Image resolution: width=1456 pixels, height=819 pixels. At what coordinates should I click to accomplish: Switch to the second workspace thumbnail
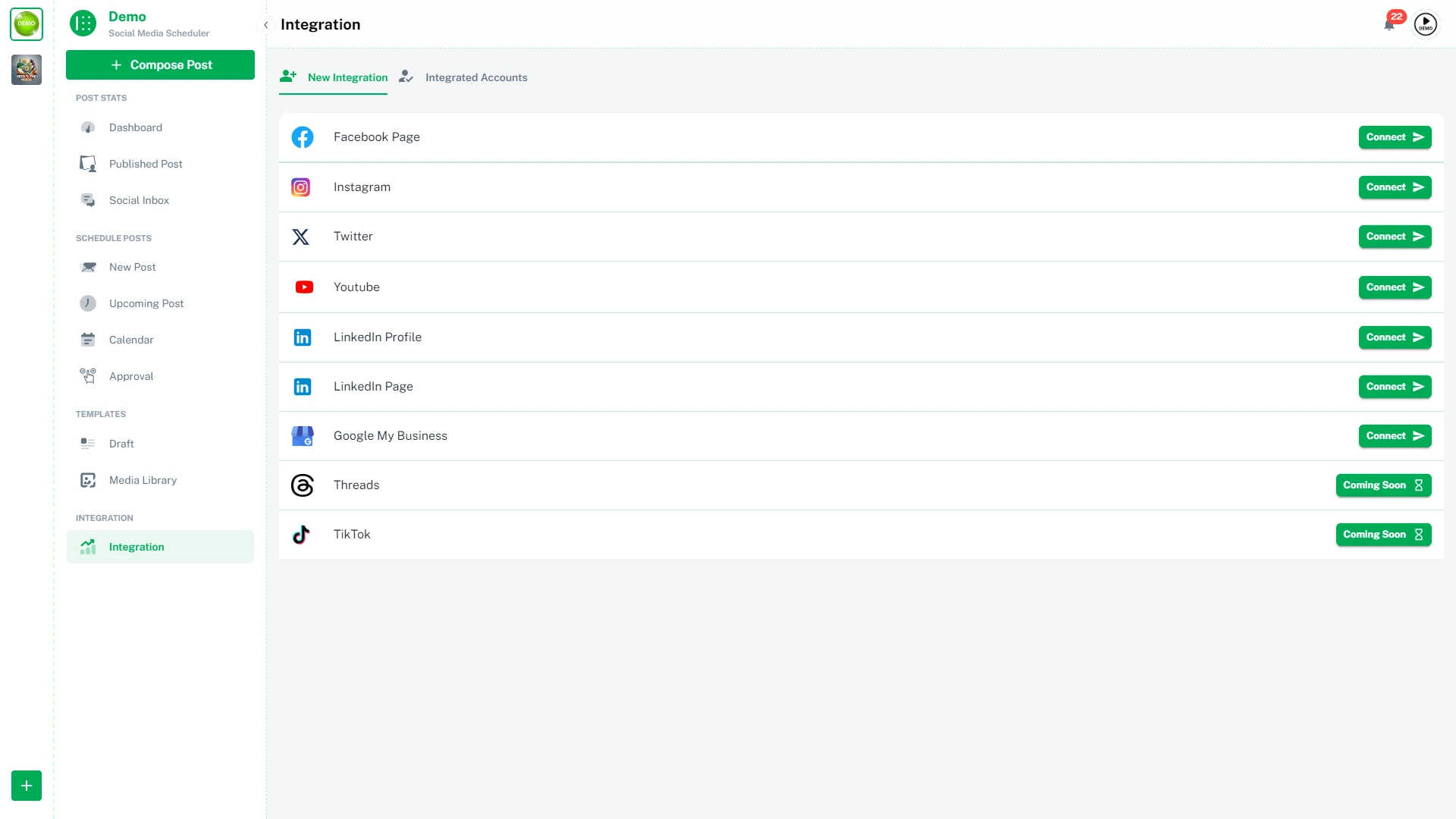tap(27, 70)
